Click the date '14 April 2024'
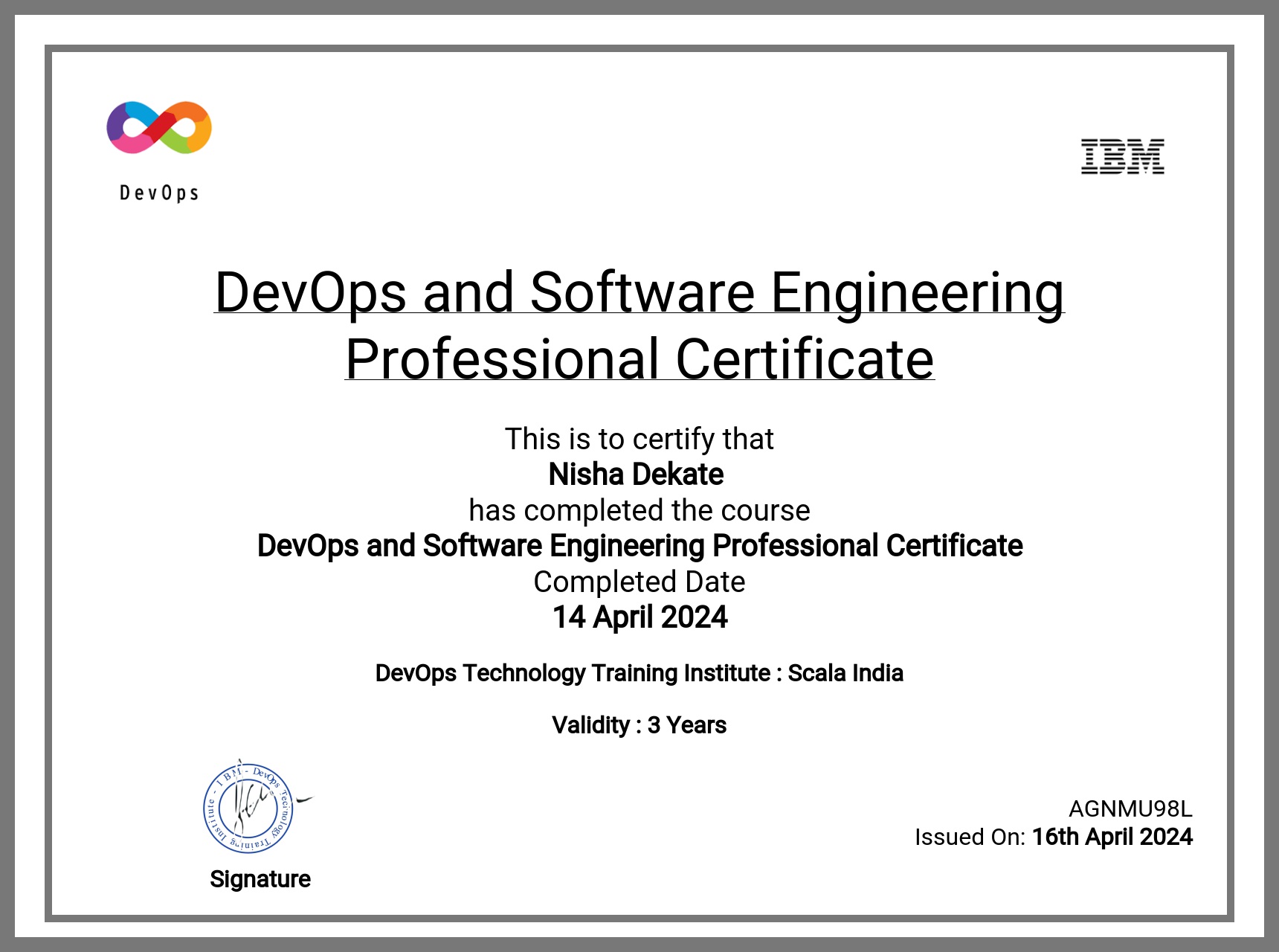1279x952 pixels. 639,617
